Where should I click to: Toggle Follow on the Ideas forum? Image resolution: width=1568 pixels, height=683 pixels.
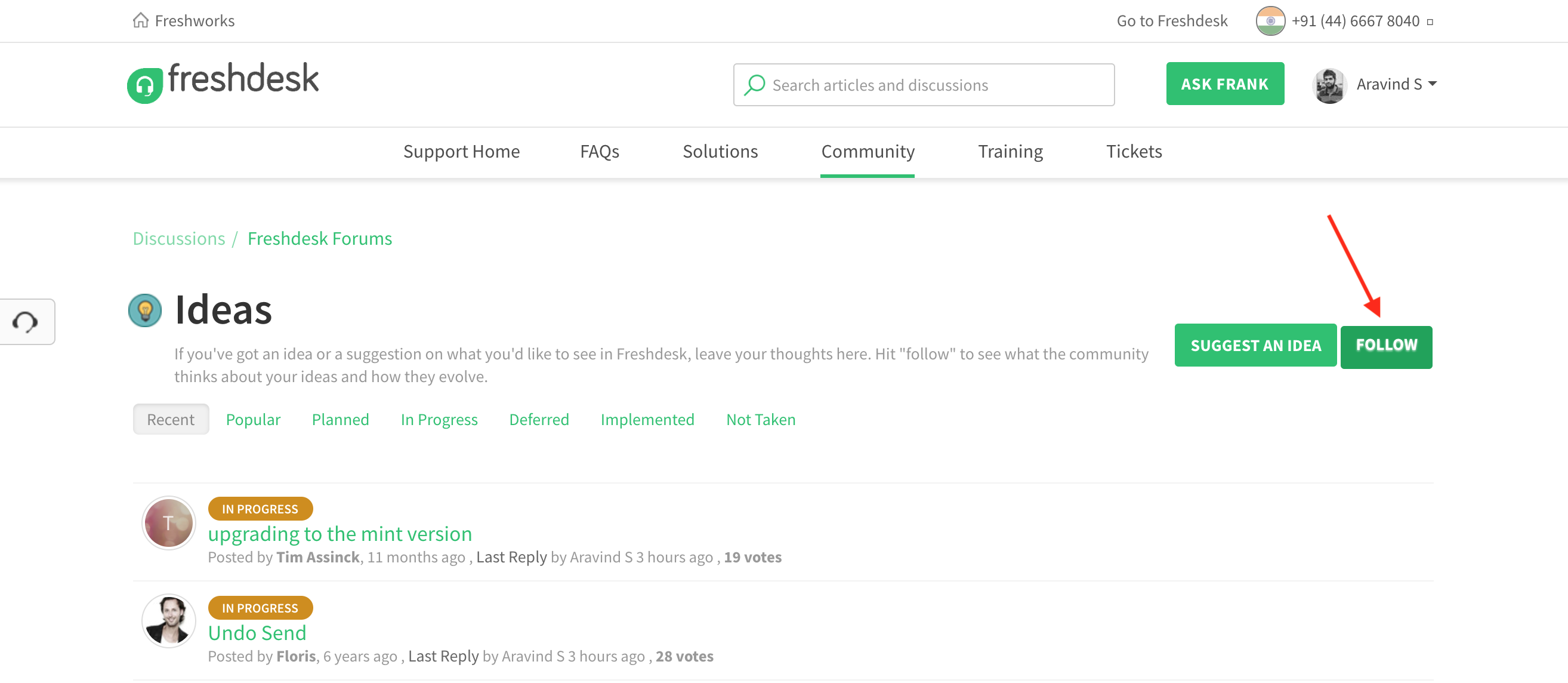[x=1386, y=346]
